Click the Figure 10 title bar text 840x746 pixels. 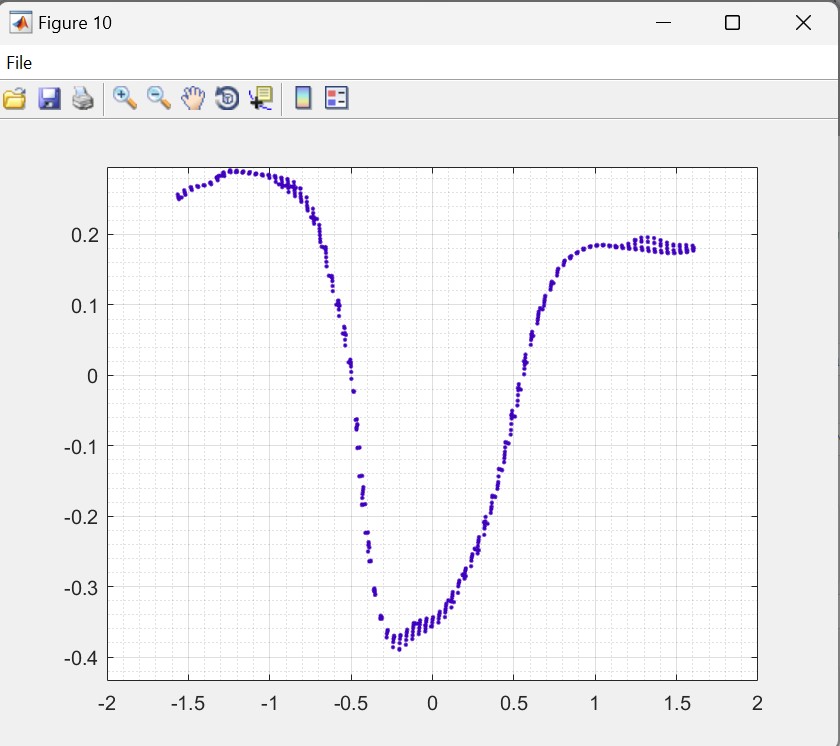(x=75, y=23)
